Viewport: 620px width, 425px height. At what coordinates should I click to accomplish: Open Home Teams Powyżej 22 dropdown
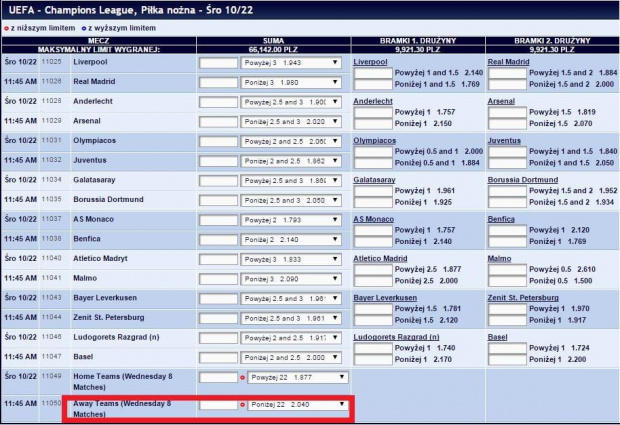(x=298, y=378)
